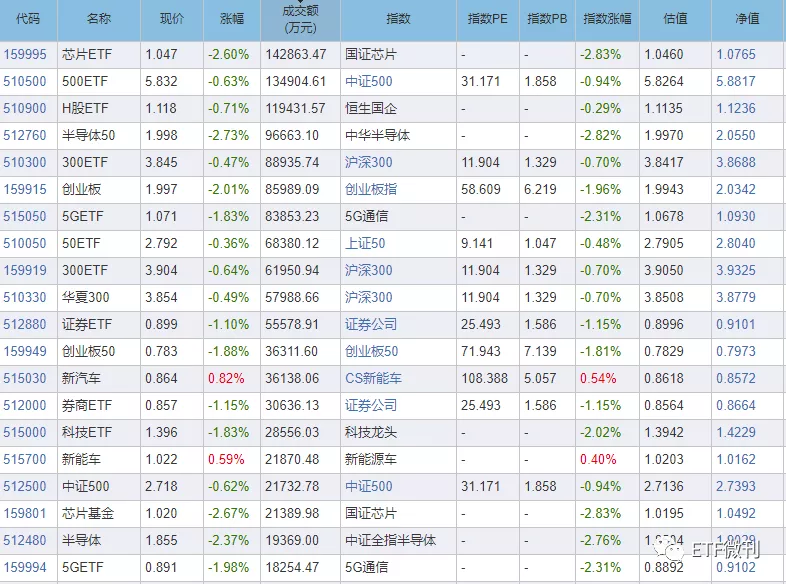Open net value 1.0765 link
Screen dimensions: 786x584
coord(736,54)
